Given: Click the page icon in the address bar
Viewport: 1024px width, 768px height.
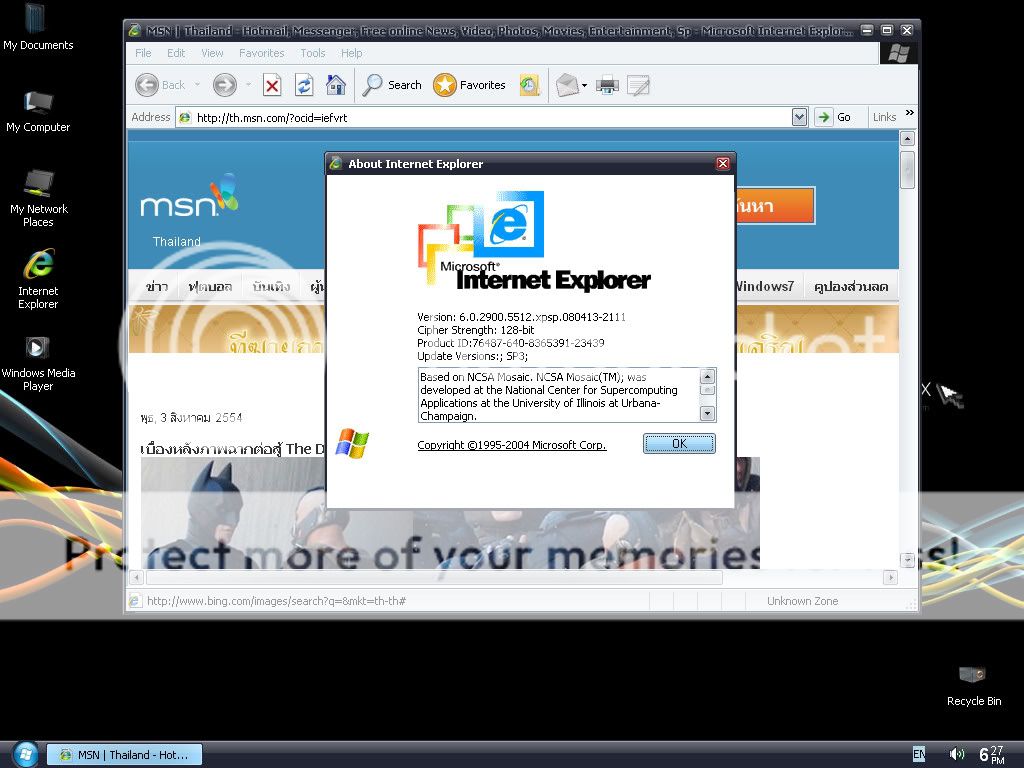Looking at the screenshot, I should (185, 118).
